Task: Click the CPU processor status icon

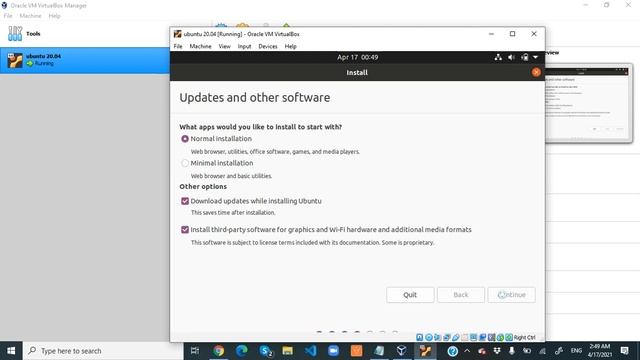Action: pos(491,338)
